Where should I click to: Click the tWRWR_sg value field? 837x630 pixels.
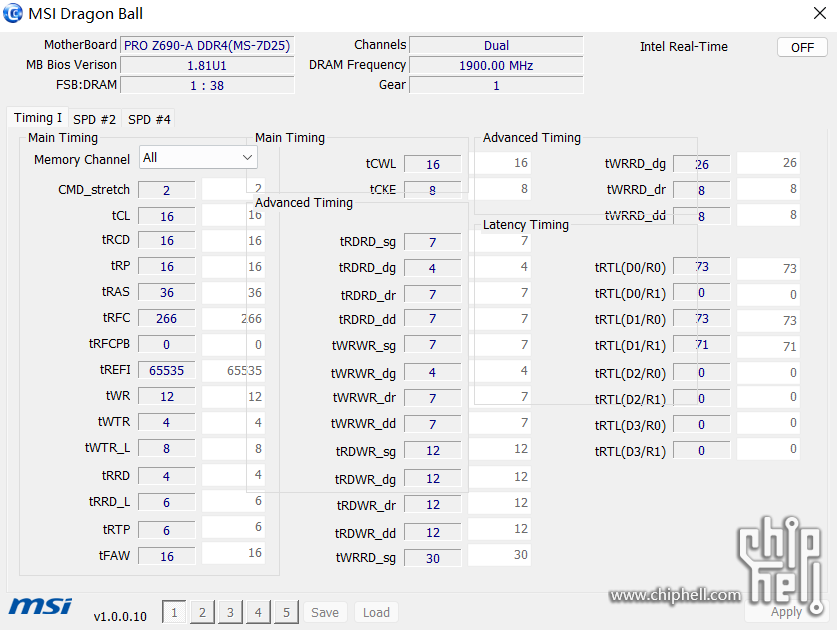pos(432,345)
